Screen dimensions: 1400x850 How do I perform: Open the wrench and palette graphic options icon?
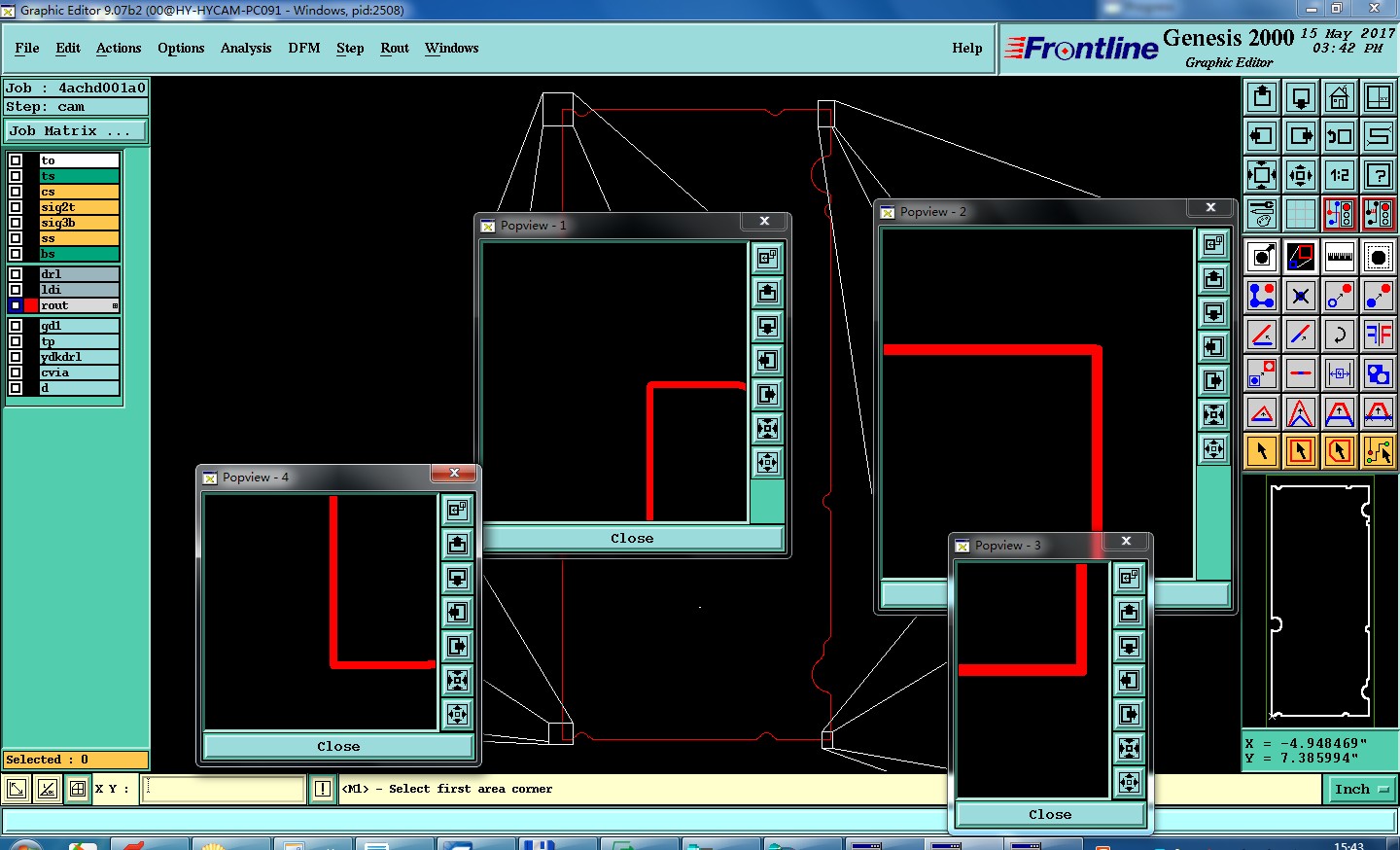(x=1262, y=214)
